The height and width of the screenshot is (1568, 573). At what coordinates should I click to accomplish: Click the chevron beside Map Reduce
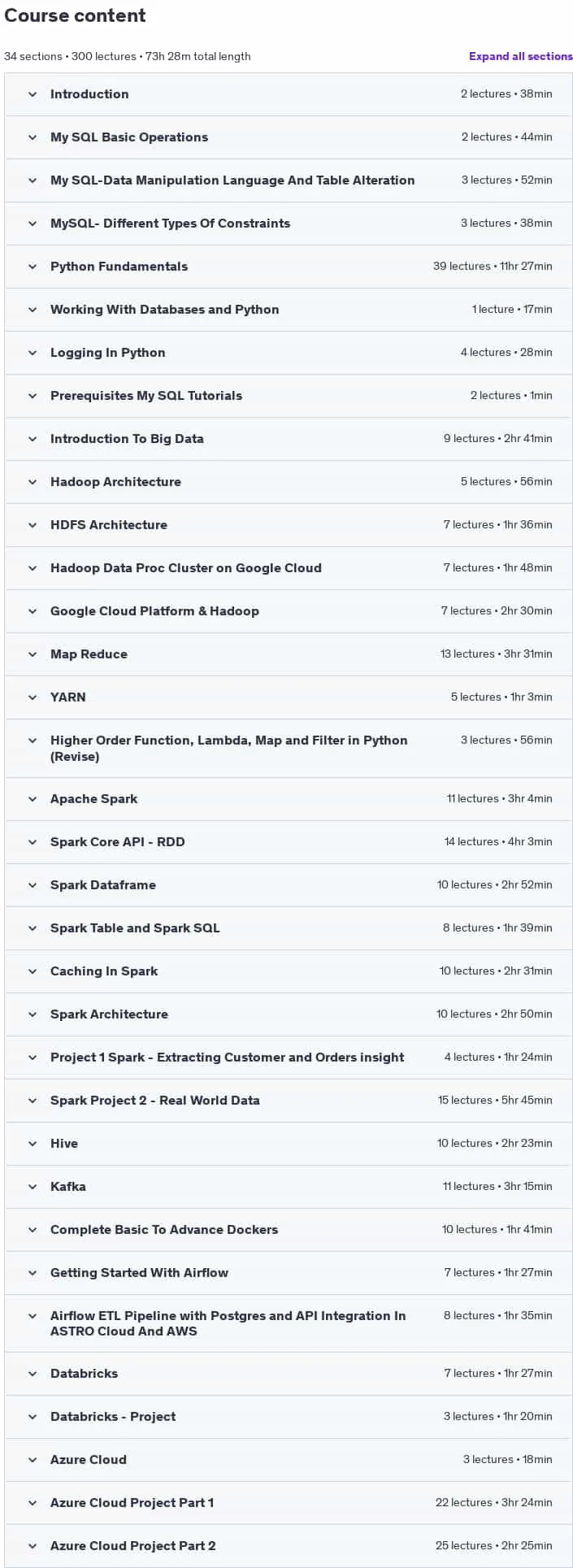pyautogui.click(x=33, y=654)
